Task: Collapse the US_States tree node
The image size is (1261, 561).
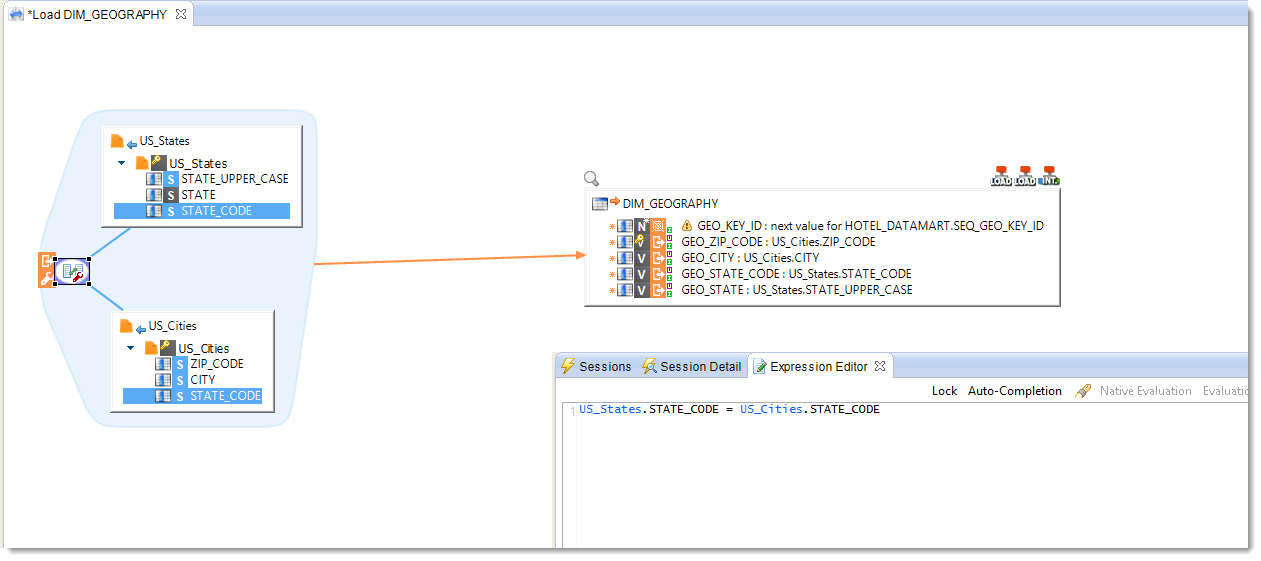Action: coord(121,163)
